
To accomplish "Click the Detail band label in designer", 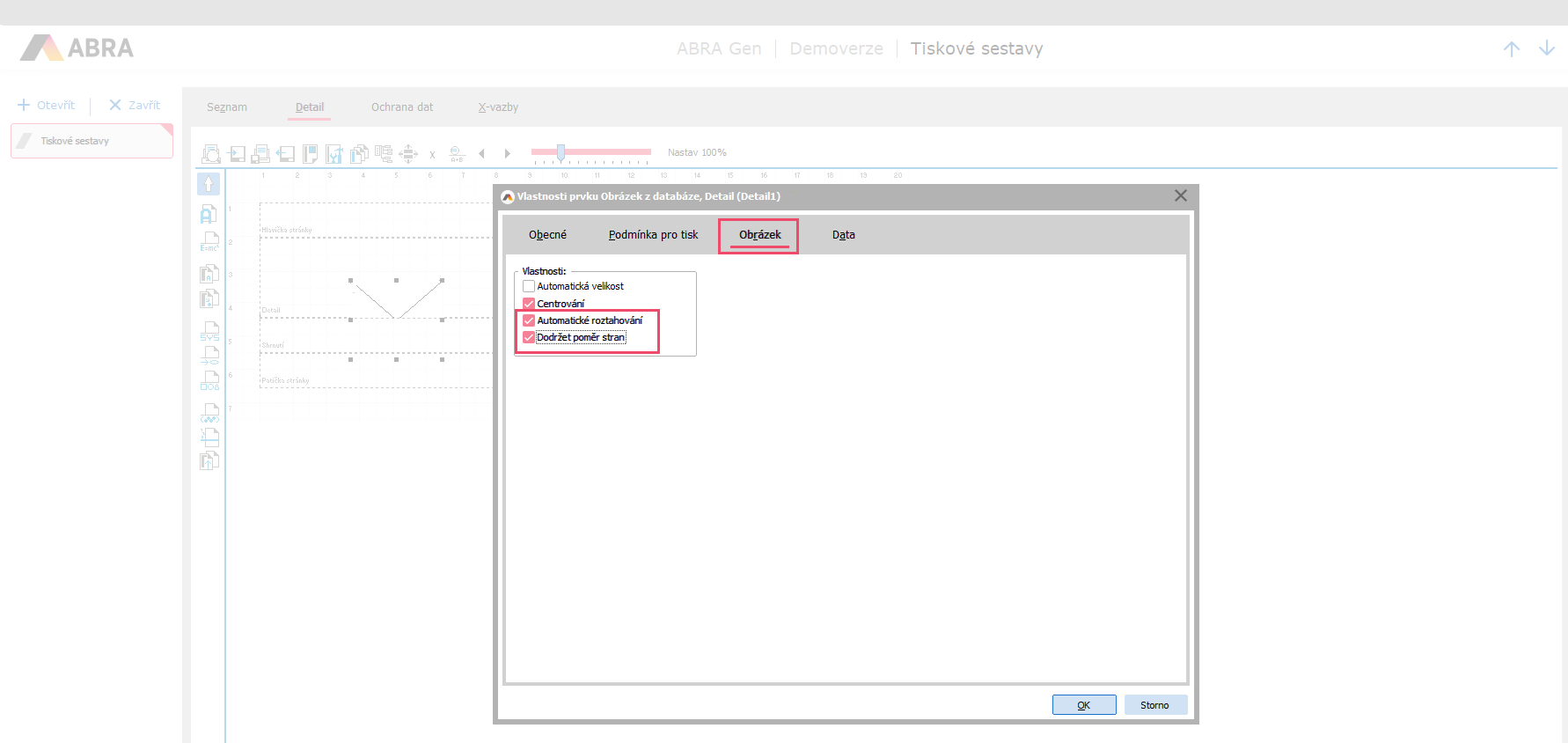I will click(x=271, y=310).
